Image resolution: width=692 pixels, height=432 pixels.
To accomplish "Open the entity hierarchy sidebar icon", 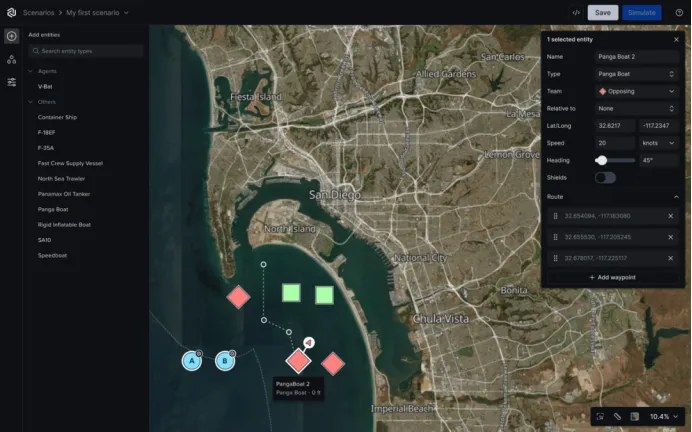I will [x=12, y=59].
